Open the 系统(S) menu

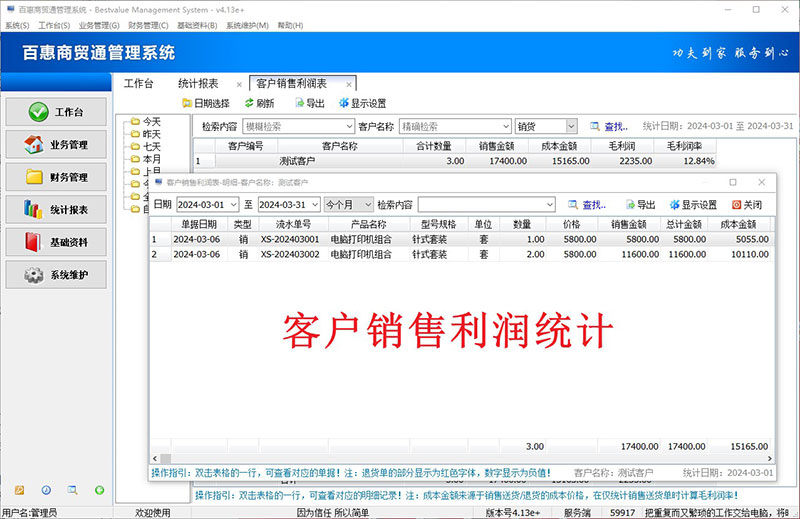point(17,26)
